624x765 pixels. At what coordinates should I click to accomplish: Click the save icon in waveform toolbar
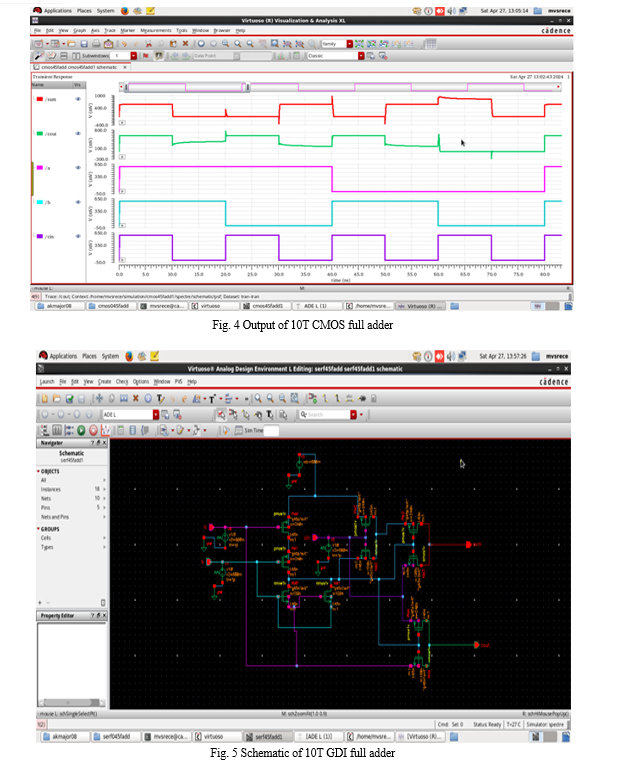click(84, 44)
